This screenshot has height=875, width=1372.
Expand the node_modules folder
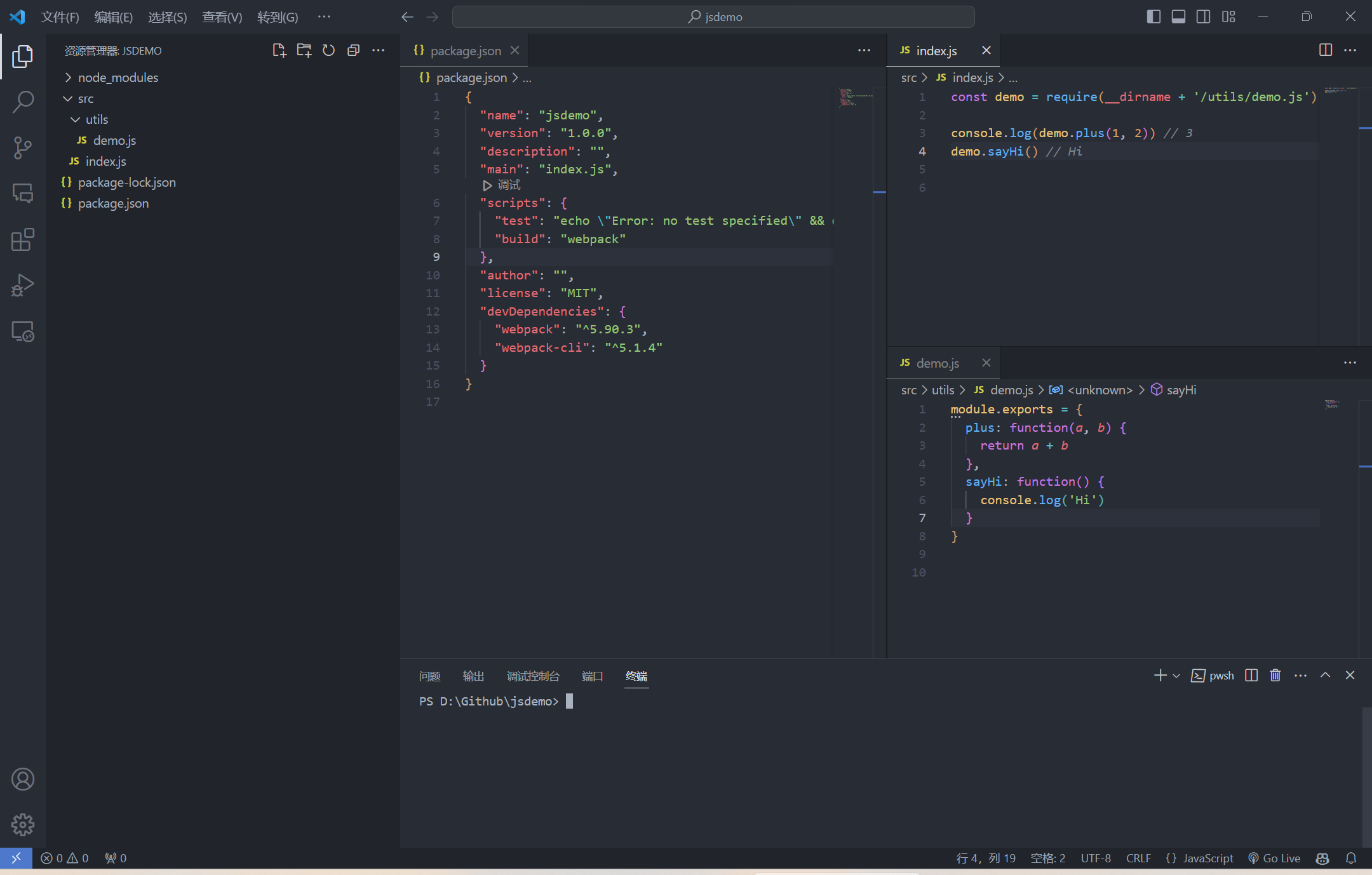click(118, 77)
